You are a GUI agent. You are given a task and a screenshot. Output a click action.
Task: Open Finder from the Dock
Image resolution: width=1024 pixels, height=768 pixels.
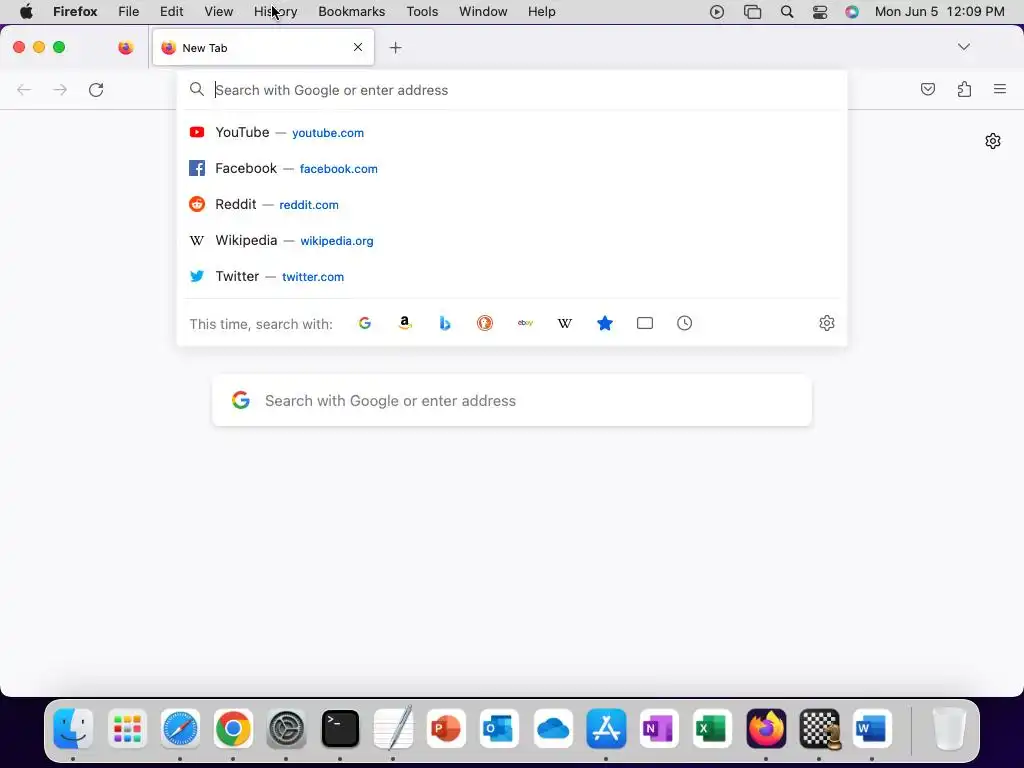coord(73,728)
